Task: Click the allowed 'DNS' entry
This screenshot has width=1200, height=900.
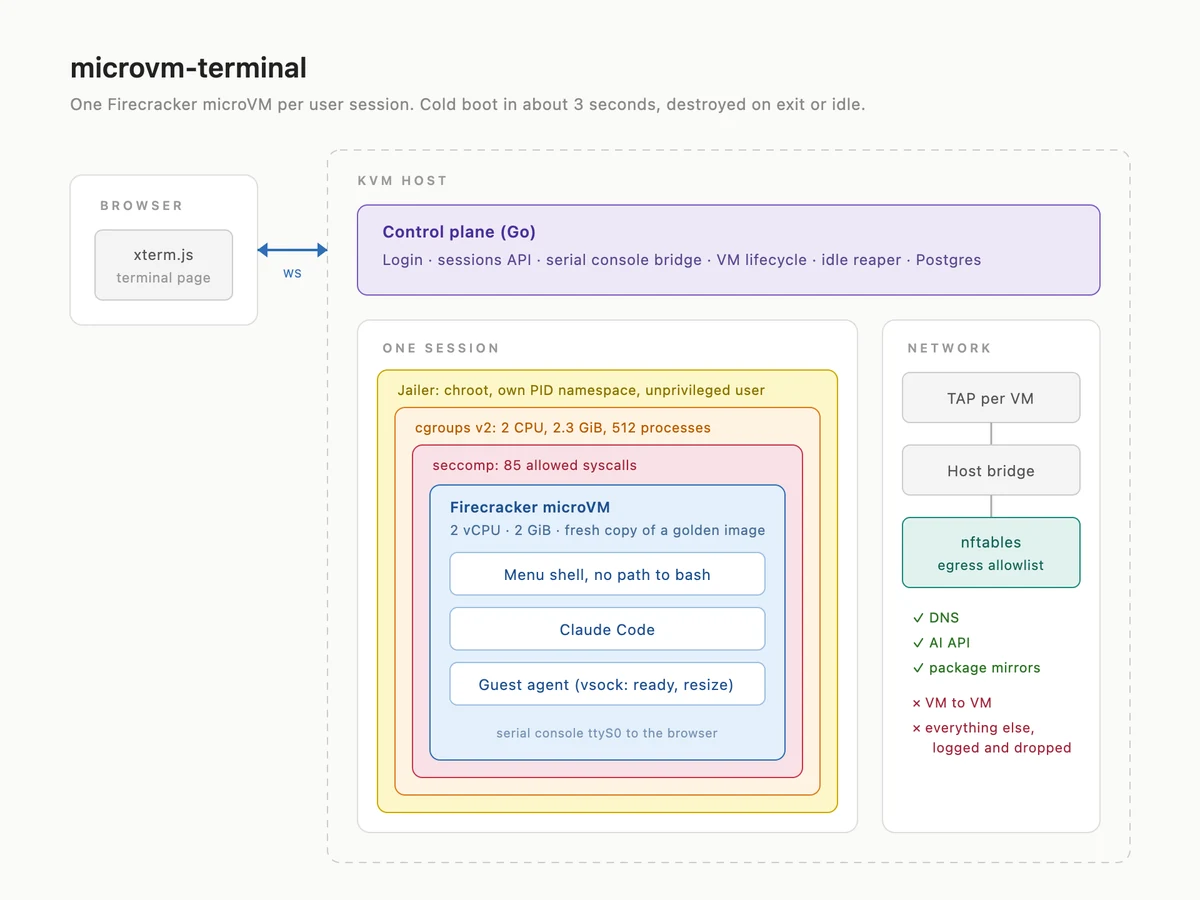Action: coord(936,618)
